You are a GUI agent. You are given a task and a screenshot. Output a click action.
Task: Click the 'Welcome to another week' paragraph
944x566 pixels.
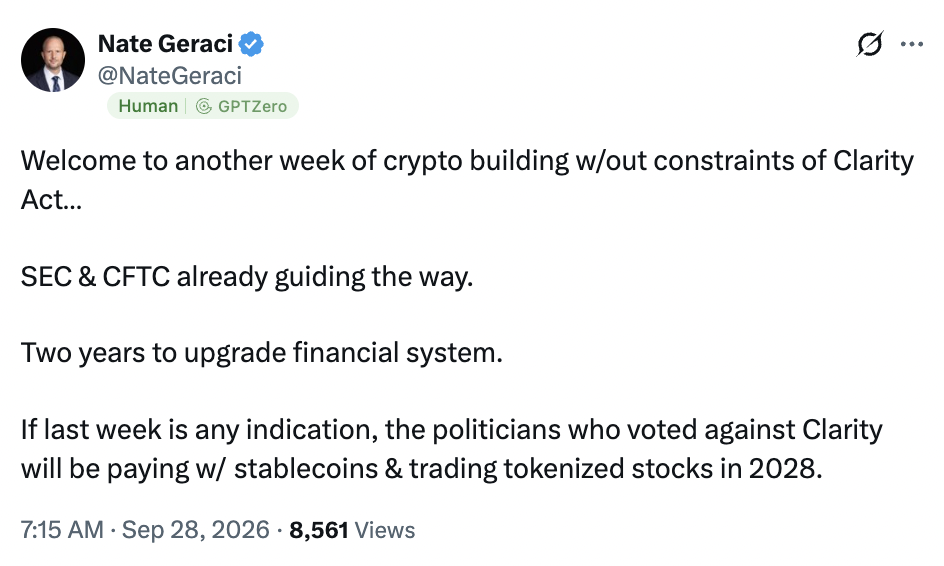pyautogui.click(x=467, y=180)
